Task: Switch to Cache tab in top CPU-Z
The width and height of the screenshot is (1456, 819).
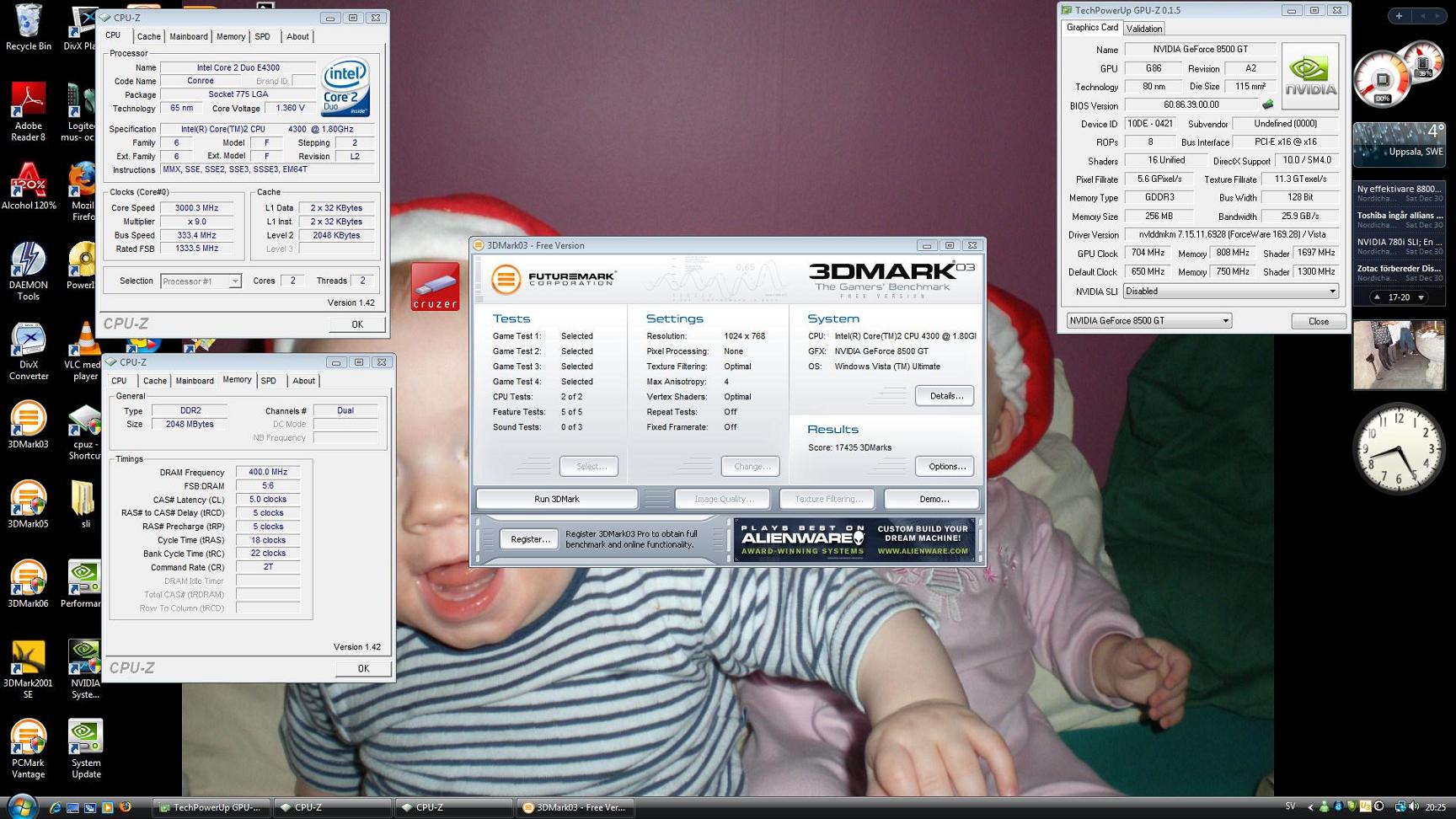Action: tap(148, 36)
